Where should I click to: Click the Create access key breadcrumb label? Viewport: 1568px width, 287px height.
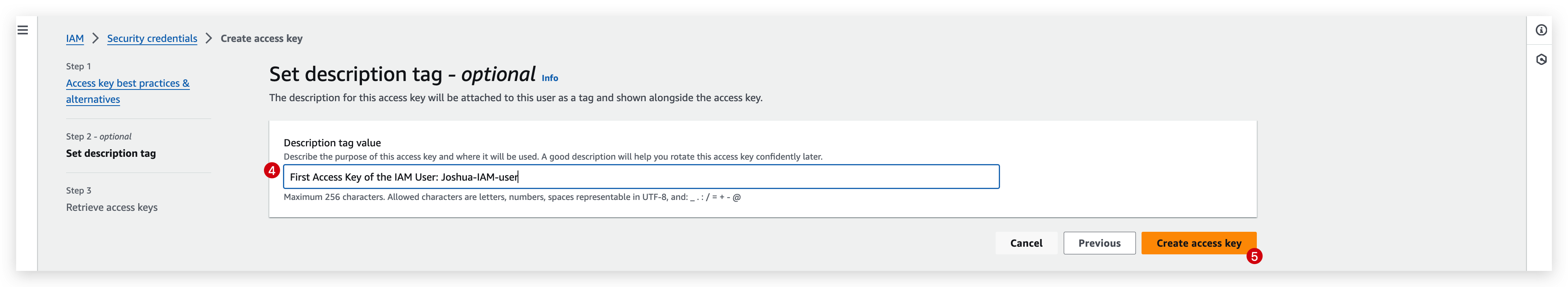point(262,38)
